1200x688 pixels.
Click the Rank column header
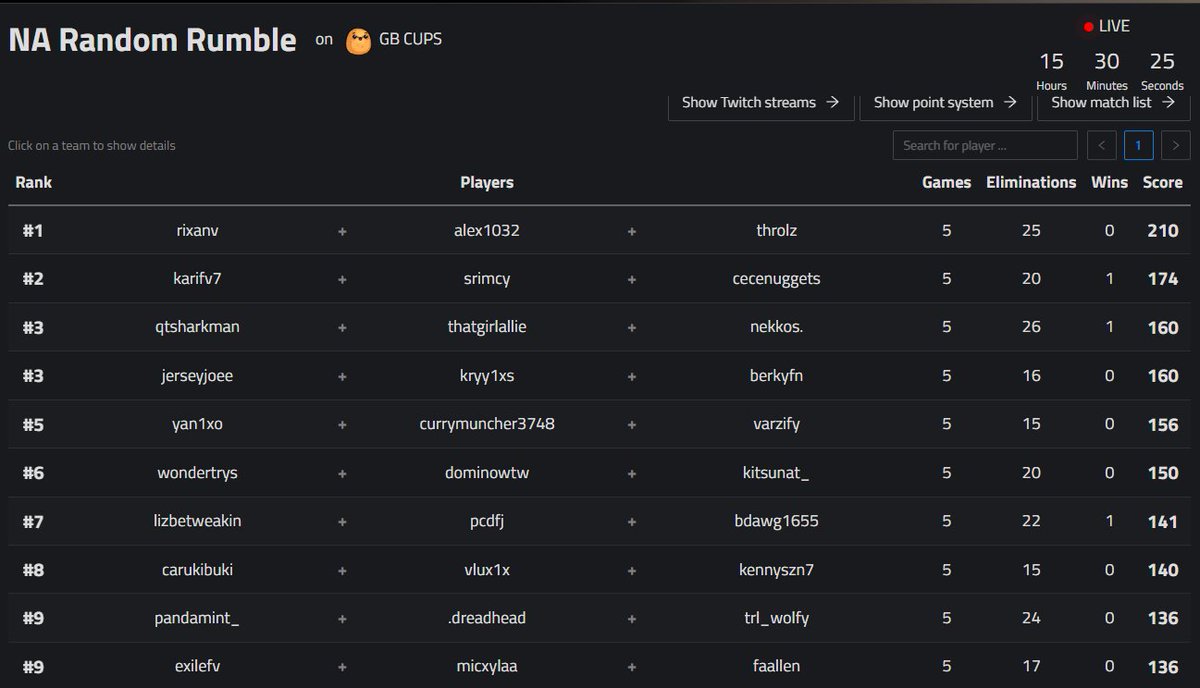(34, 182)
